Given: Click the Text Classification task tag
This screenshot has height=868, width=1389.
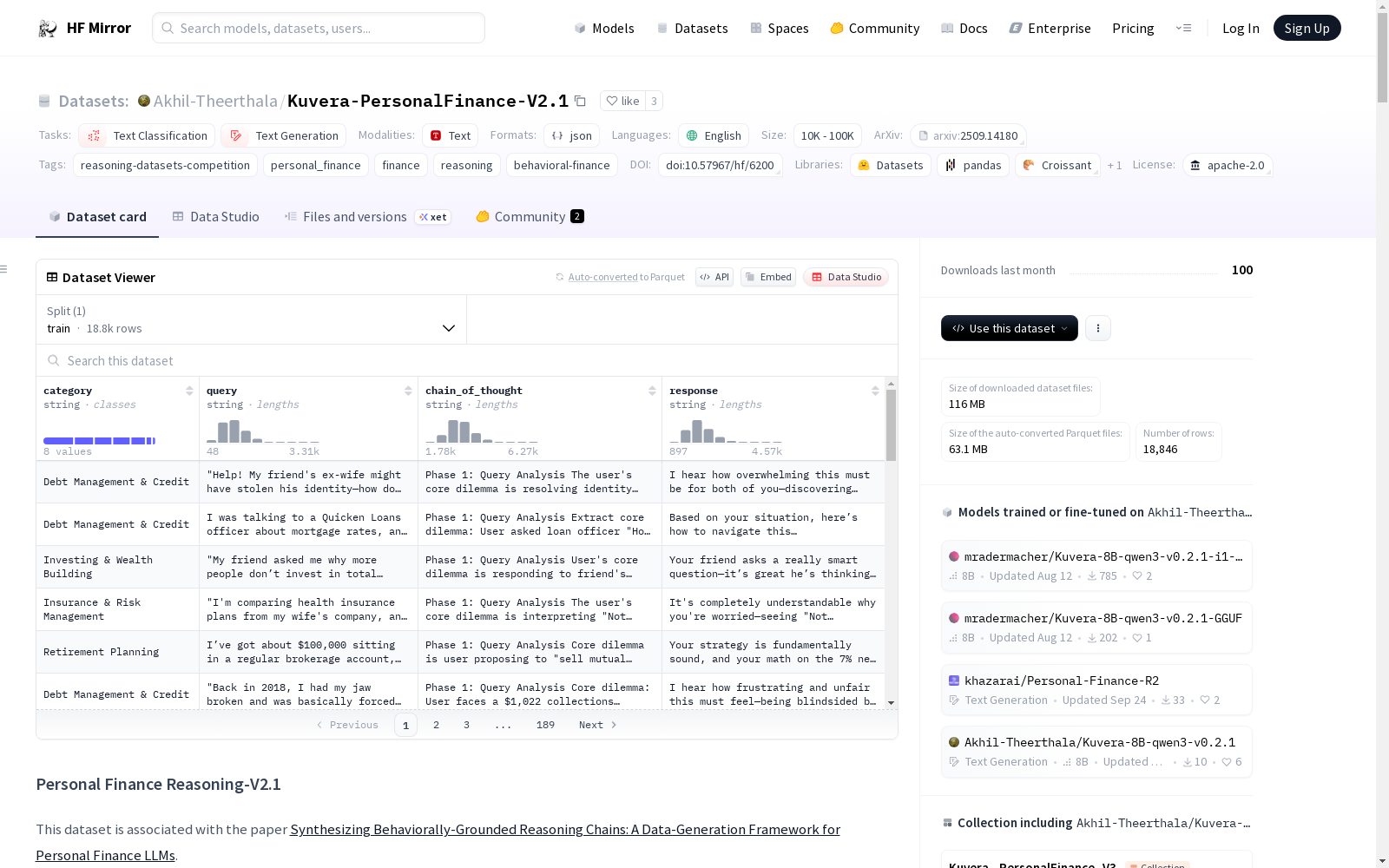Looking at the screenshot, I should [147, 135].
